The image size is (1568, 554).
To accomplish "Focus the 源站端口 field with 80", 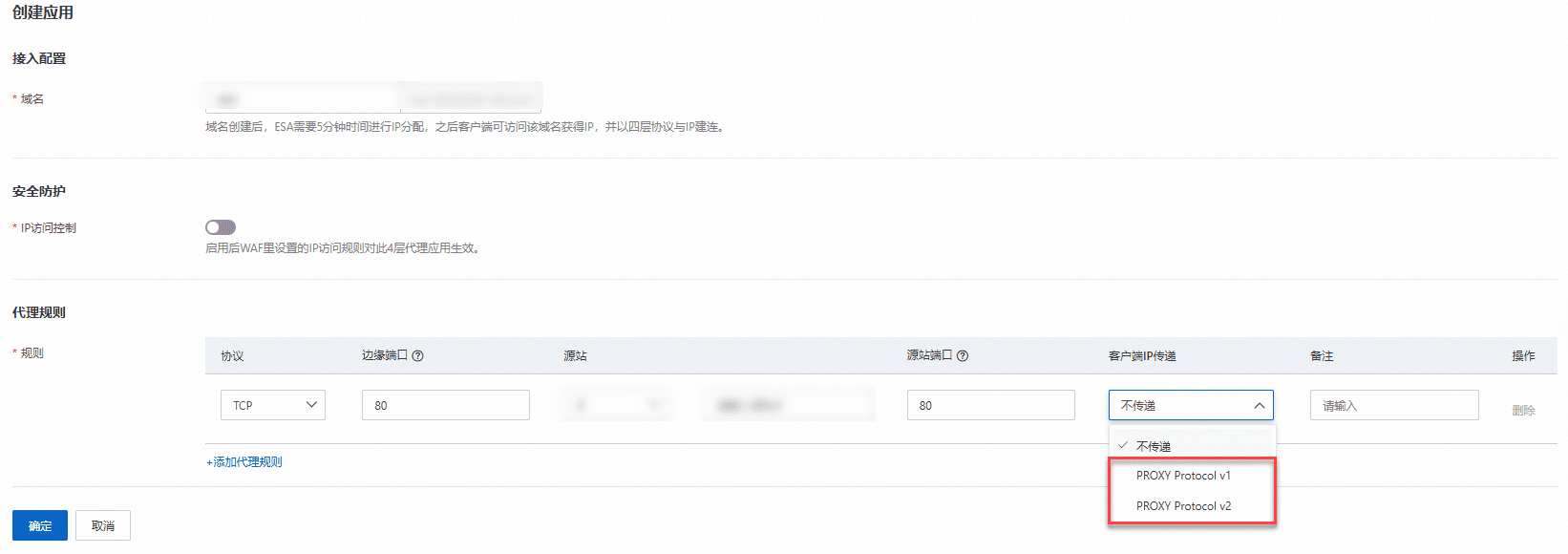I will (x=991, y=405).
